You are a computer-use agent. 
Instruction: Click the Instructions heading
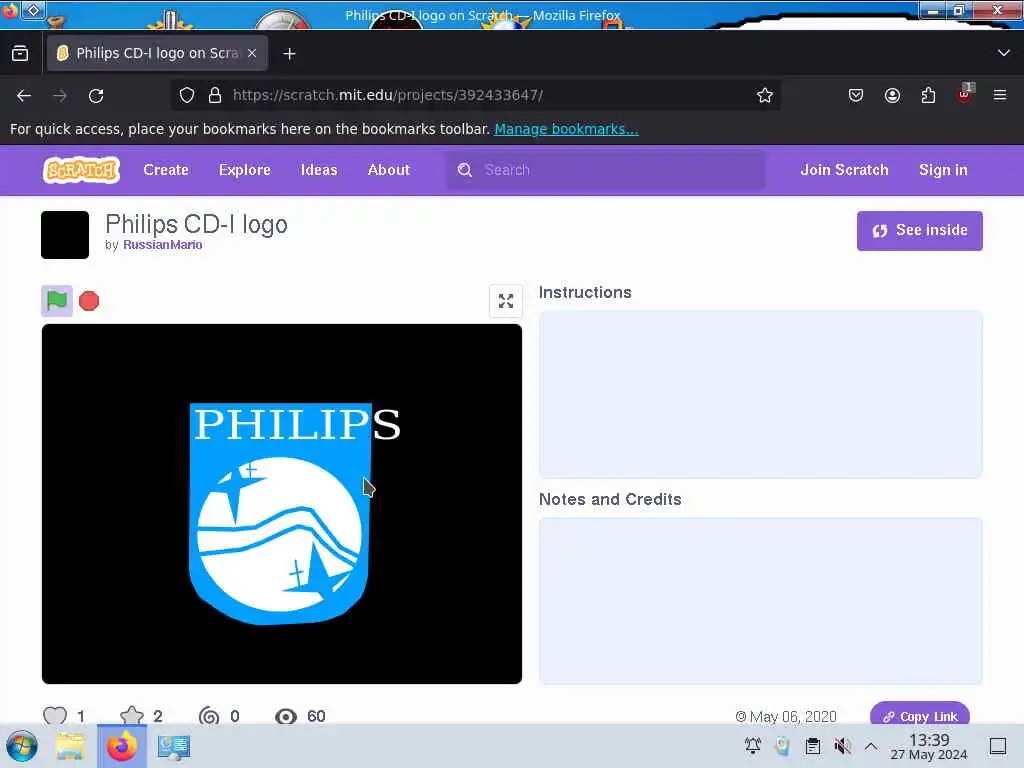click(x=585, y=293)
